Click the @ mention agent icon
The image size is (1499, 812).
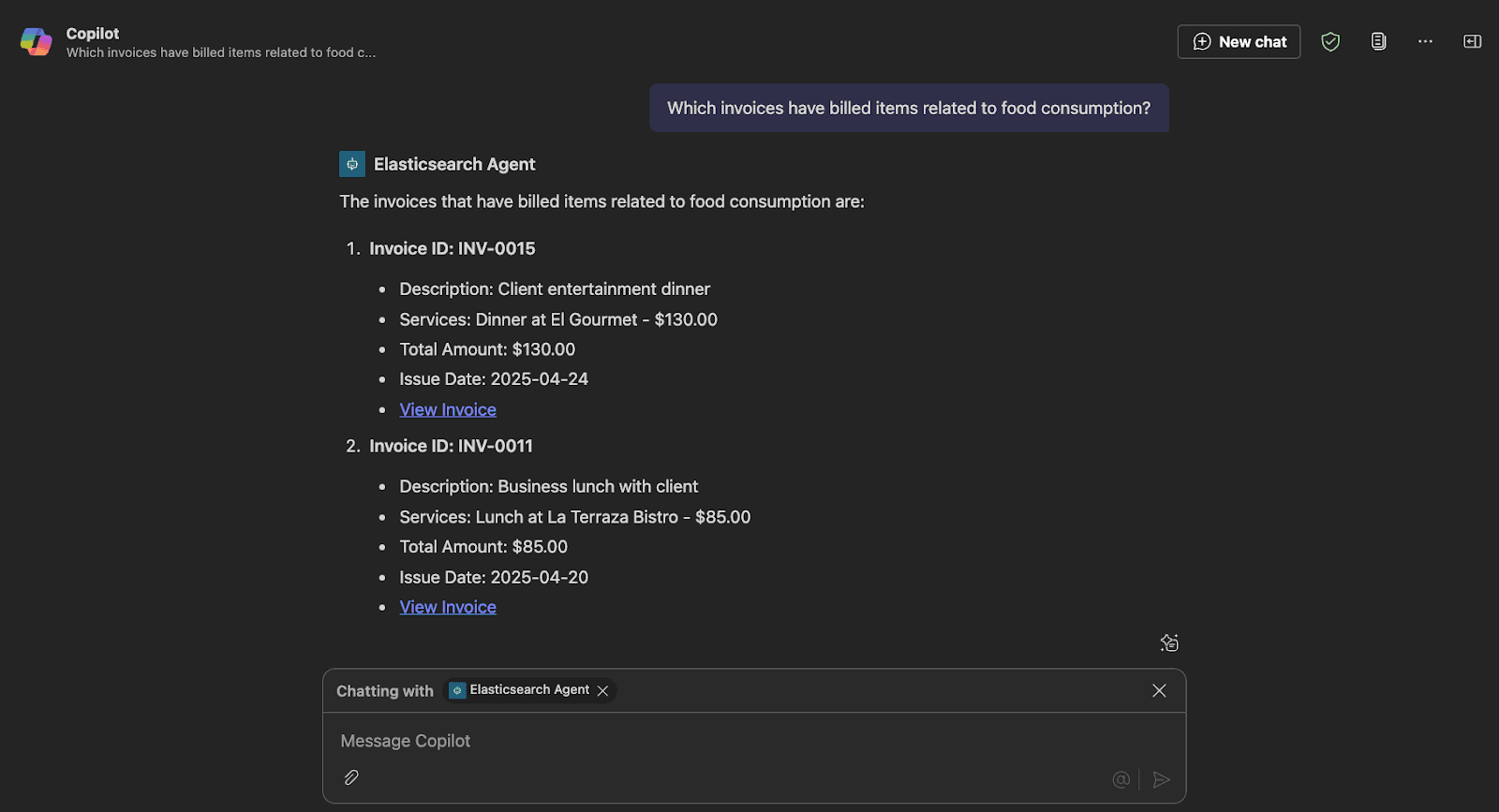(x=1121, y=779)
